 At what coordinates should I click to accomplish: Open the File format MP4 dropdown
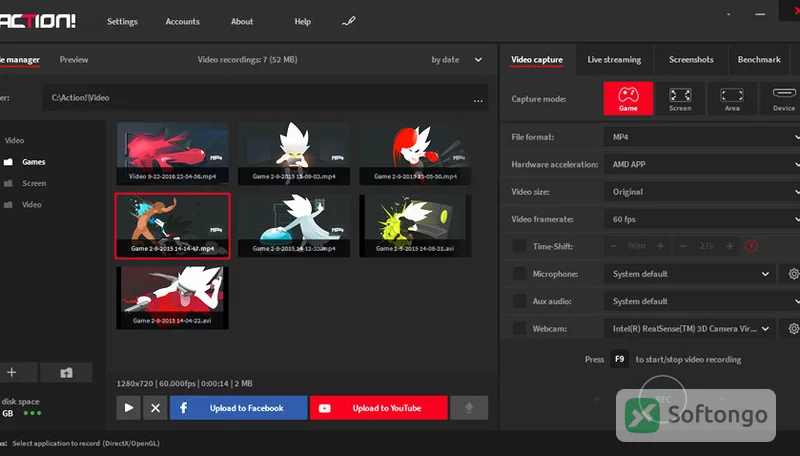coord(702,137)
